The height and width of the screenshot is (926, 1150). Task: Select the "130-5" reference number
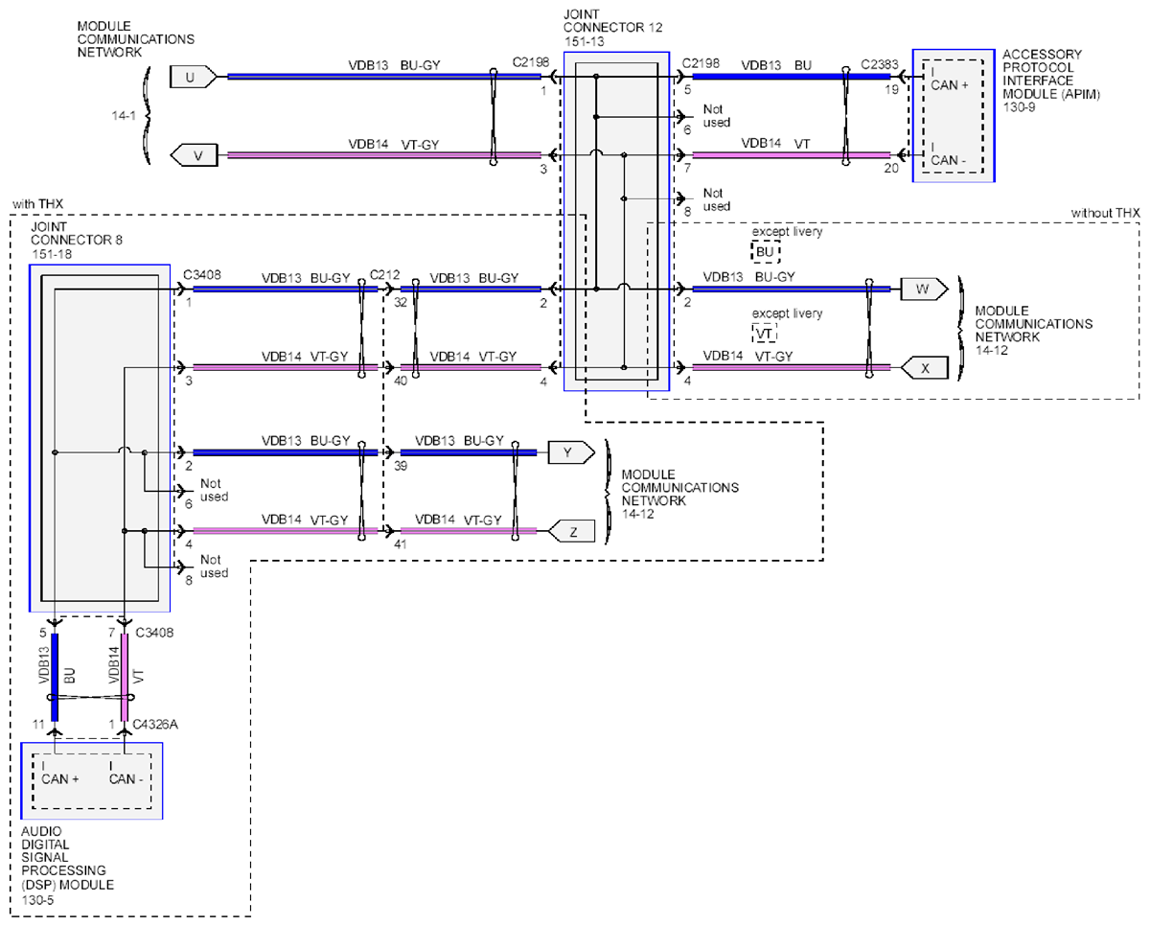[x=37, y=900]
